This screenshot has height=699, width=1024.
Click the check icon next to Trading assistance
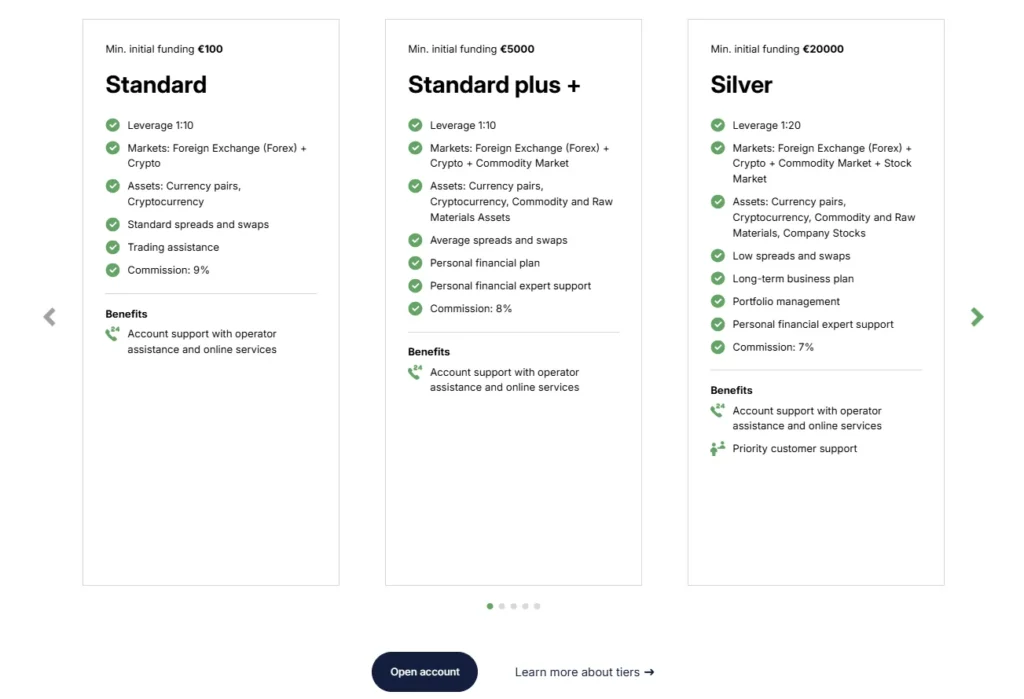(113, 247)
